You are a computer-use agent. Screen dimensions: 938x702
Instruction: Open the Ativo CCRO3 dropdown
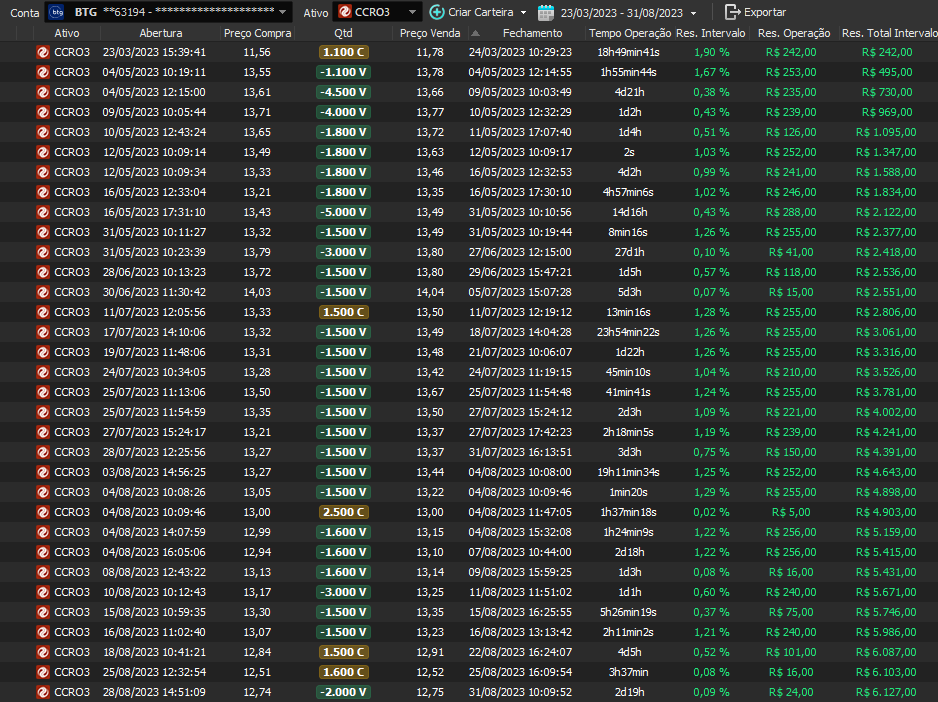pyautogui.click(x=412, y=12)
